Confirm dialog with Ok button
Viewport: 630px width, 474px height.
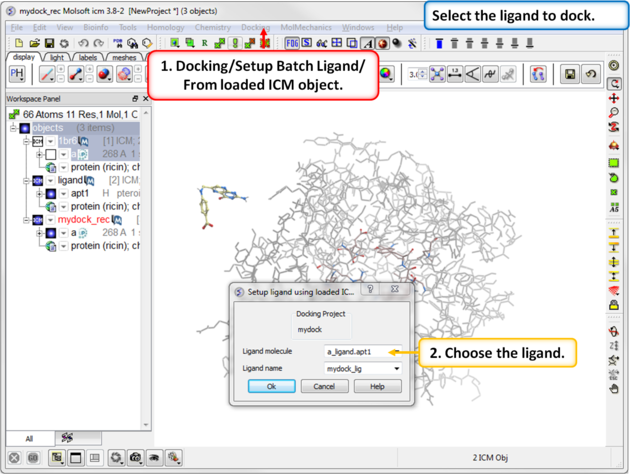pos(272,386)
